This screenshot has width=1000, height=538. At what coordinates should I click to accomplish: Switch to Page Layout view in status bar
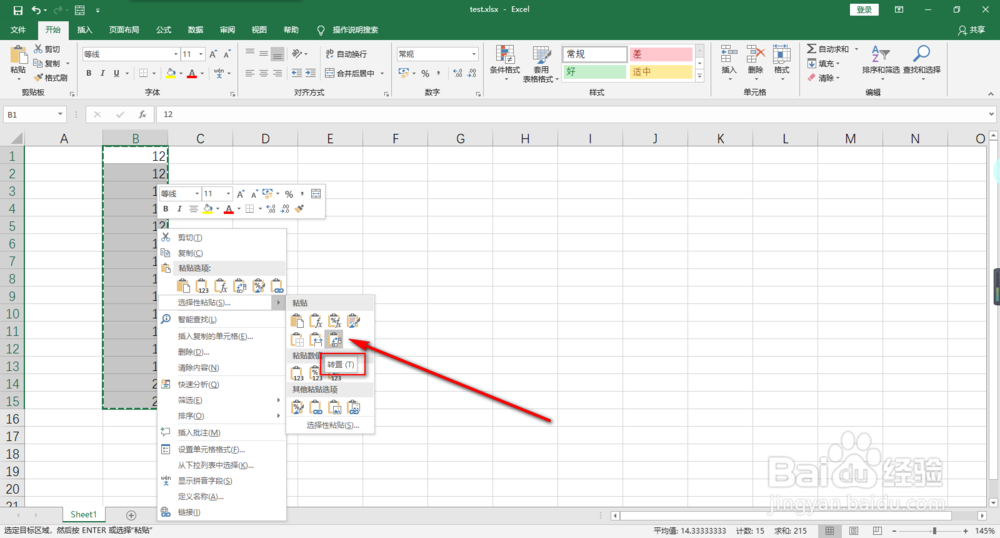(x=853, y=530)
